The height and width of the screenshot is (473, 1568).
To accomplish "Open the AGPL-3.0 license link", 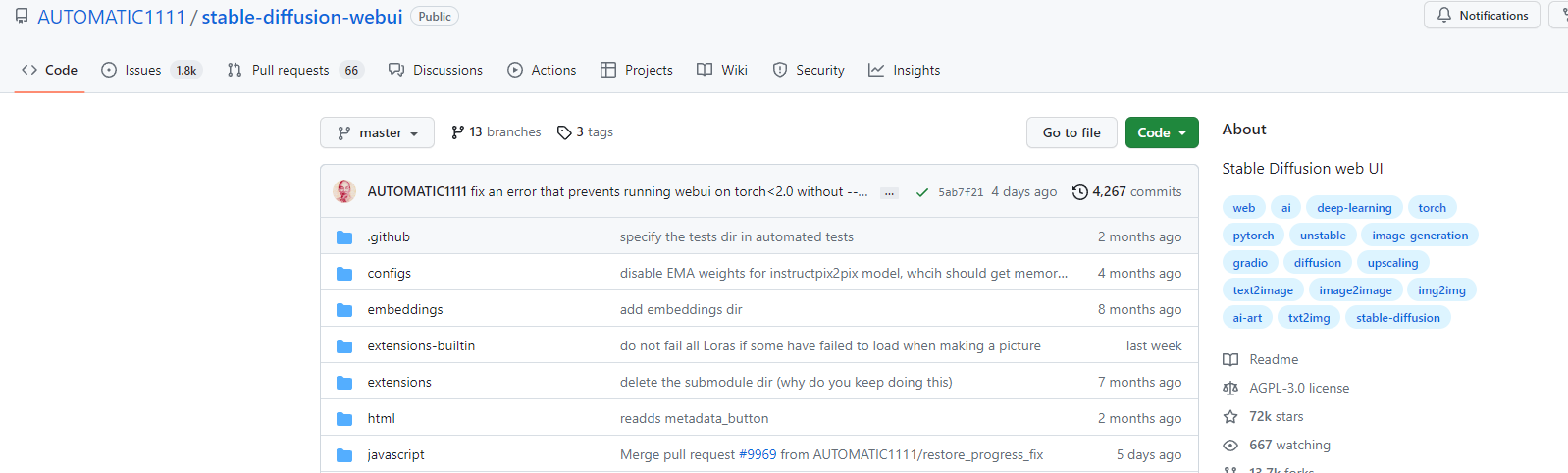I will (x=1286, y=388).
